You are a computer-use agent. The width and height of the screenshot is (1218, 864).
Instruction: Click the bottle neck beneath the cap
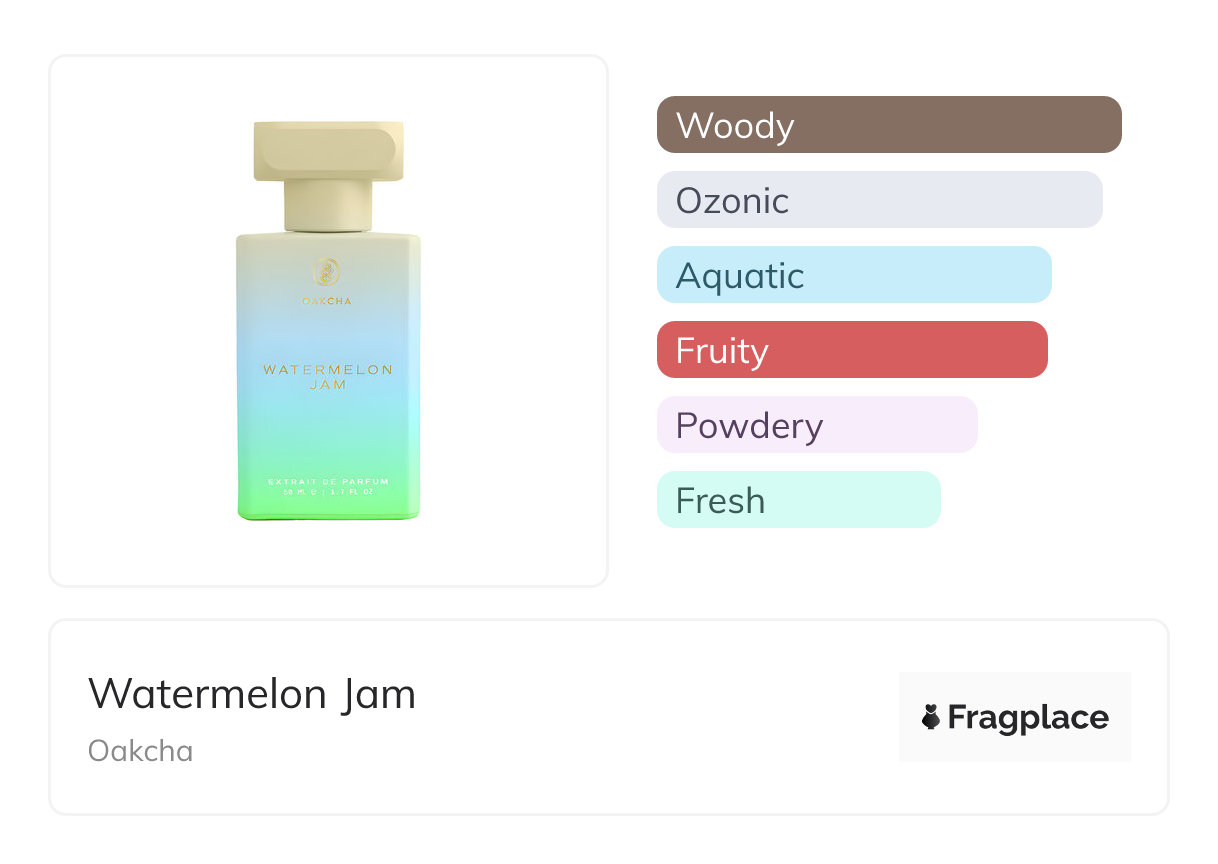coord(328,205)
